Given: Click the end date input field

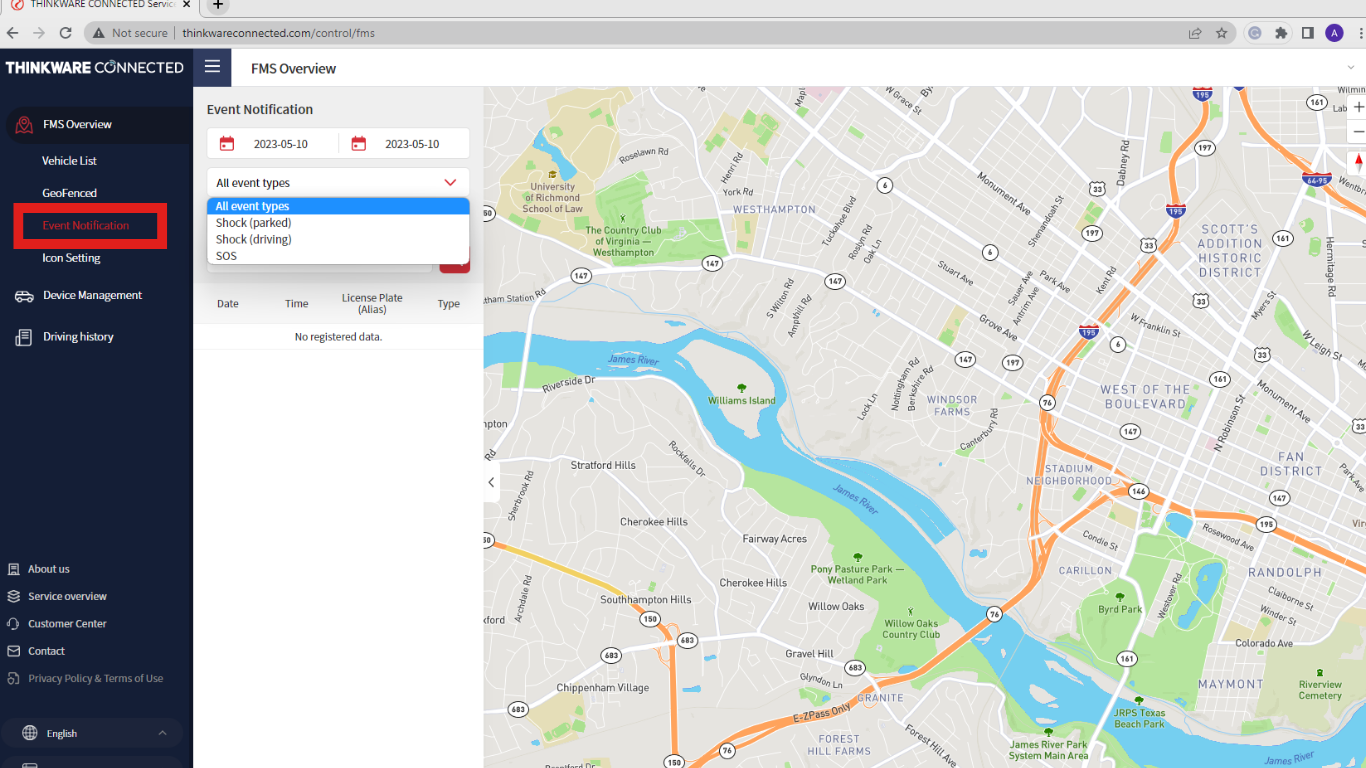Looking at the screenshot, I should click(x=412, y=144).
